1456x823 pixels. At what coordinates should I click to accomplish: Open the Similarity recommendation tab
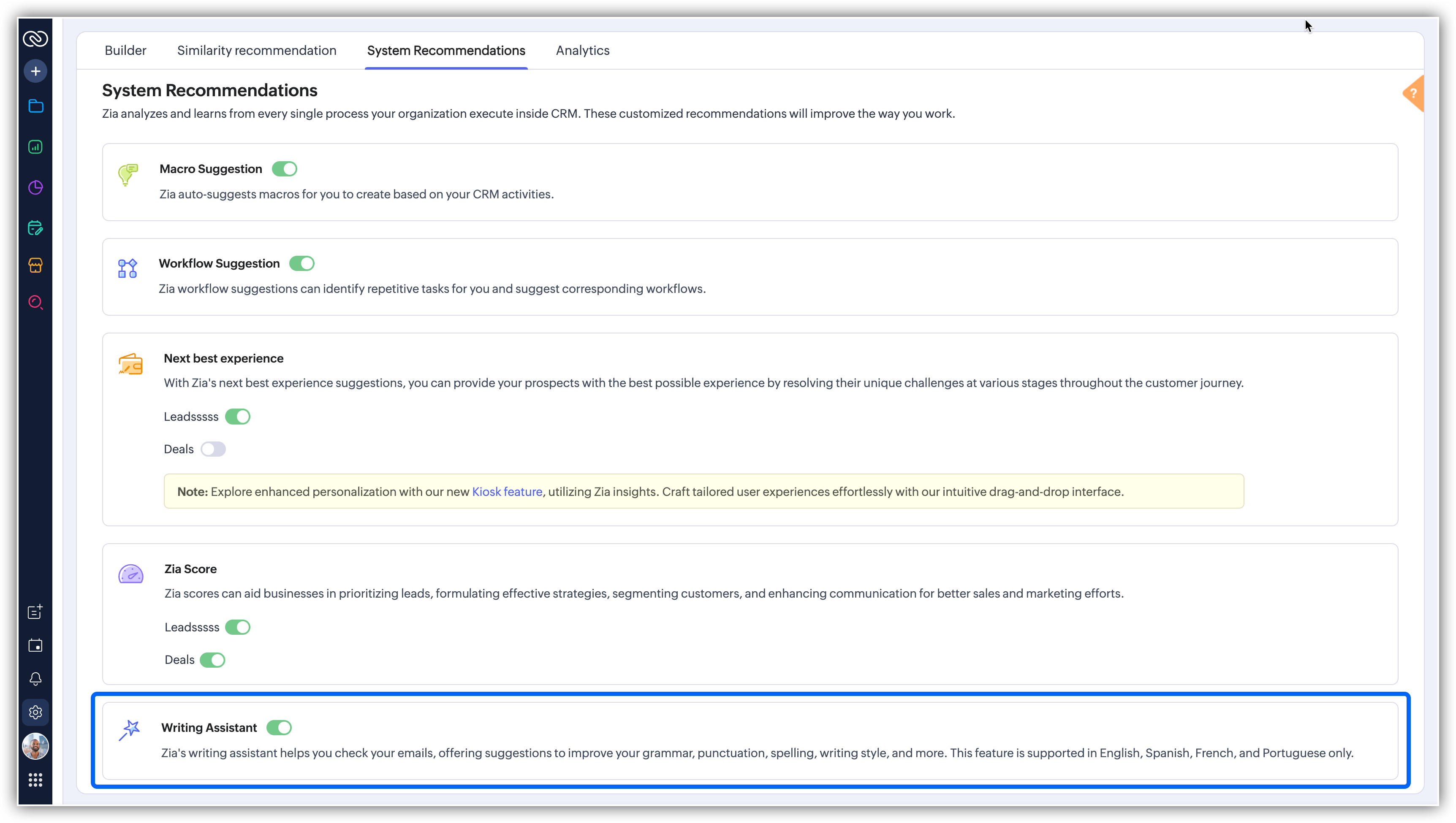click(257, 50)
